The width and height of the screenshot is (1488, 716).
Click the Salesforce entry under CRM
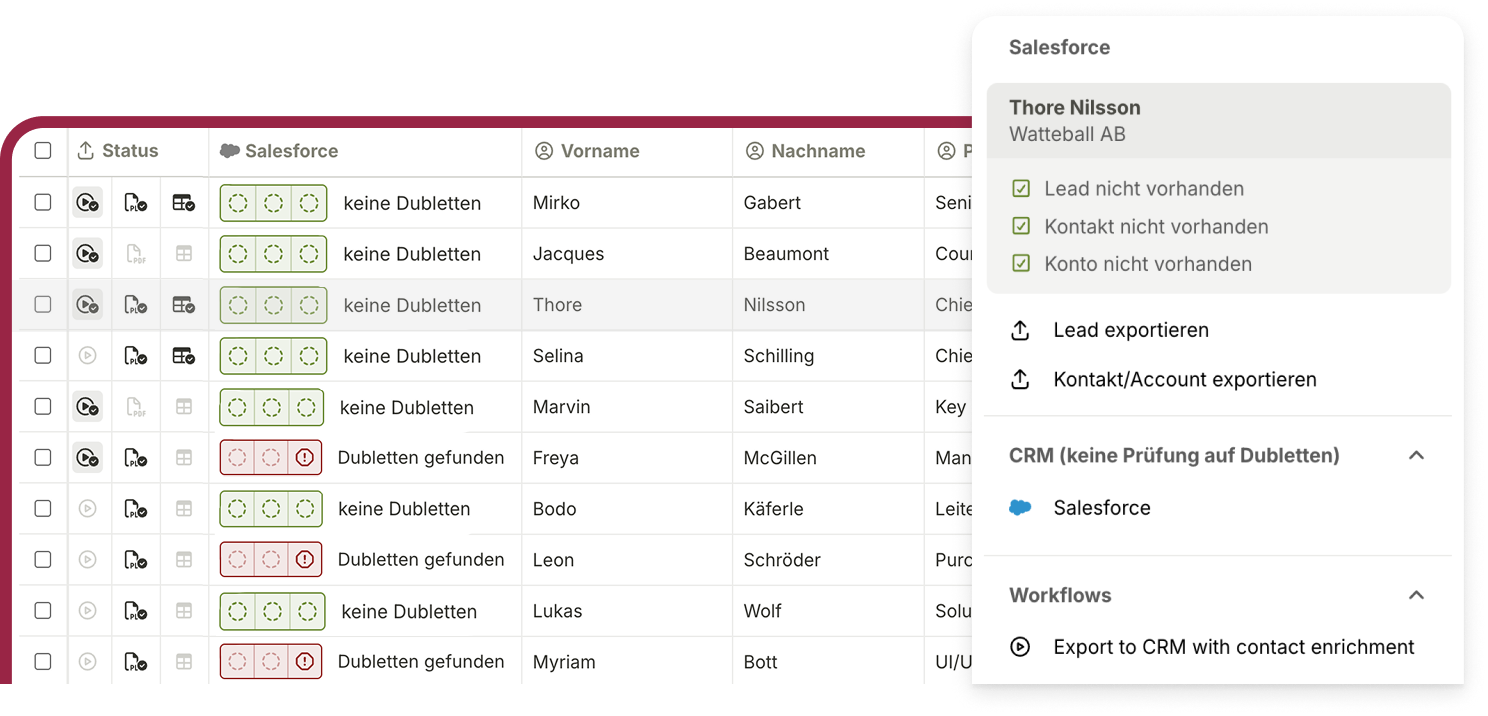click(1101, 508)
